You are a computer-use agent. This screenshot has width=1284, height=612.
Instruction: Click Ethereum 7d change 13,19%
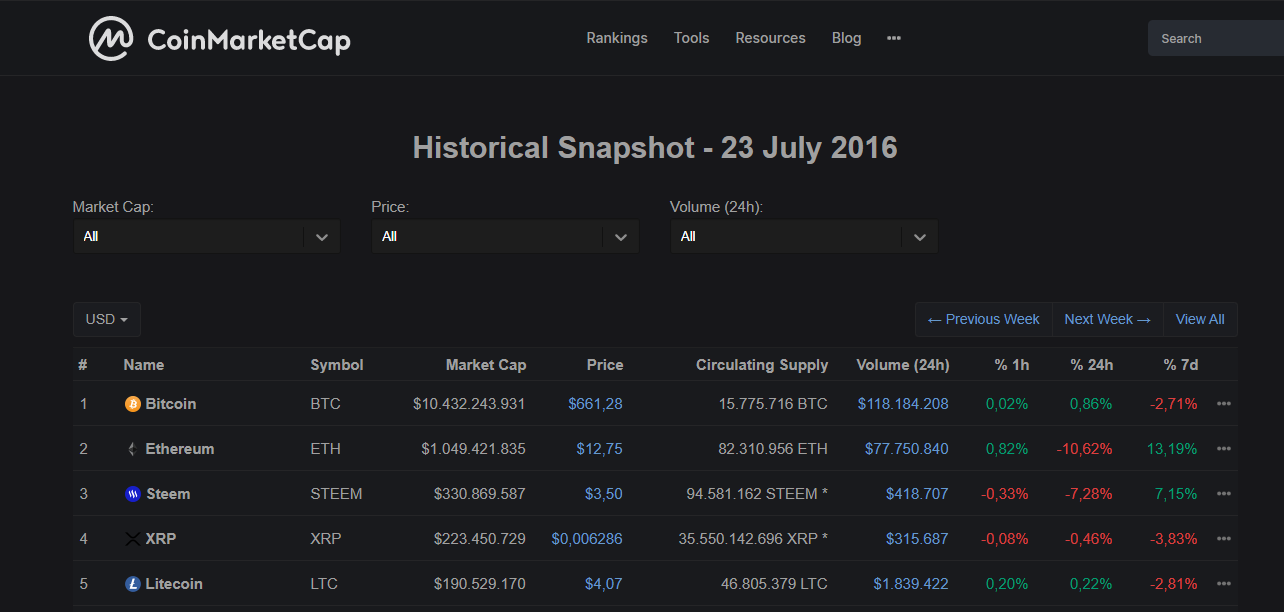tap(1172, 449)
